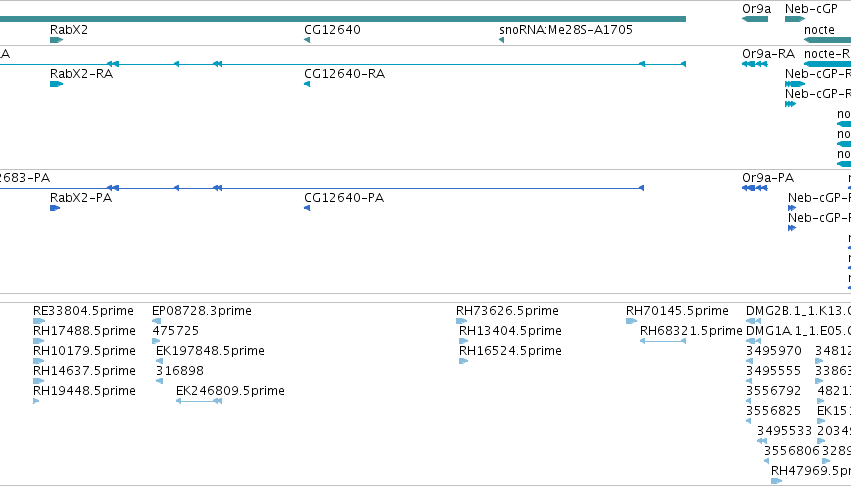Image resolution: width=851 pixels, height=486 pixels.
Task: Select the snoRNA:Me28S-A1705 label
Action: (566, 30)
